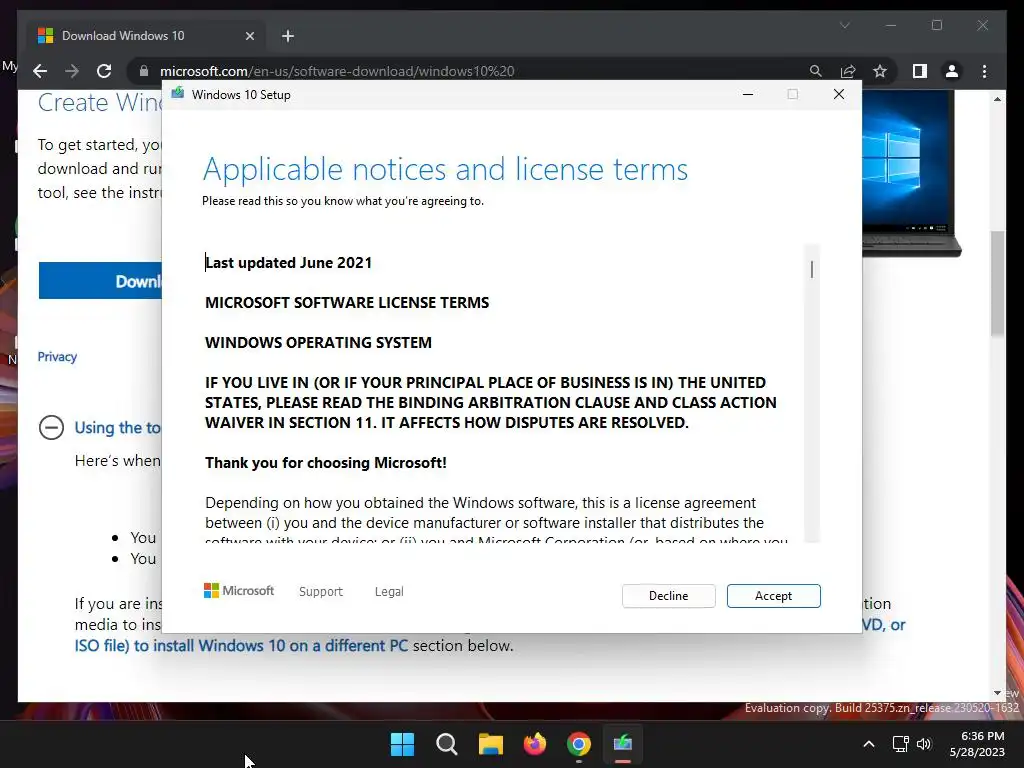Collapse the 'Using the tool' section

pyautogui.click(x=52, y=428)
